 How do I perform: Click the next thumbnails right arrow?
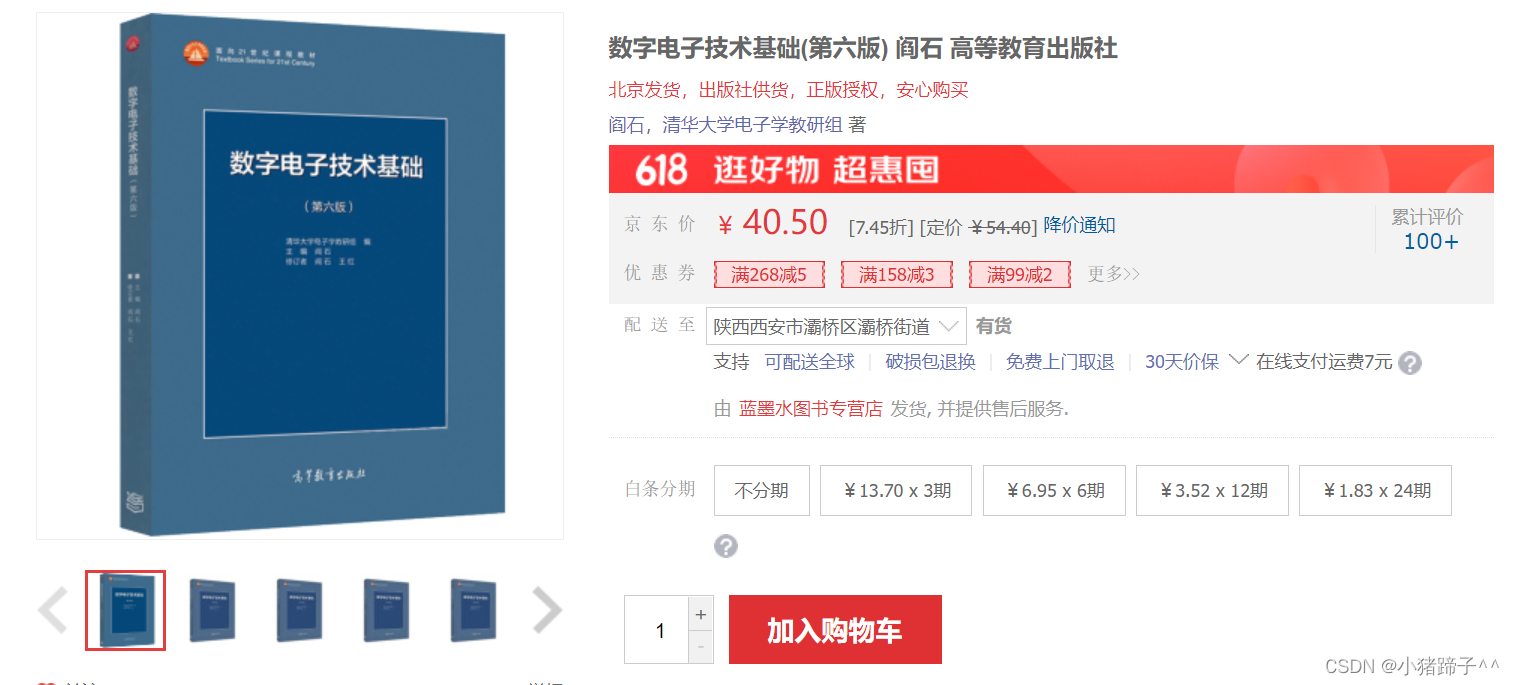click(547, 610)
